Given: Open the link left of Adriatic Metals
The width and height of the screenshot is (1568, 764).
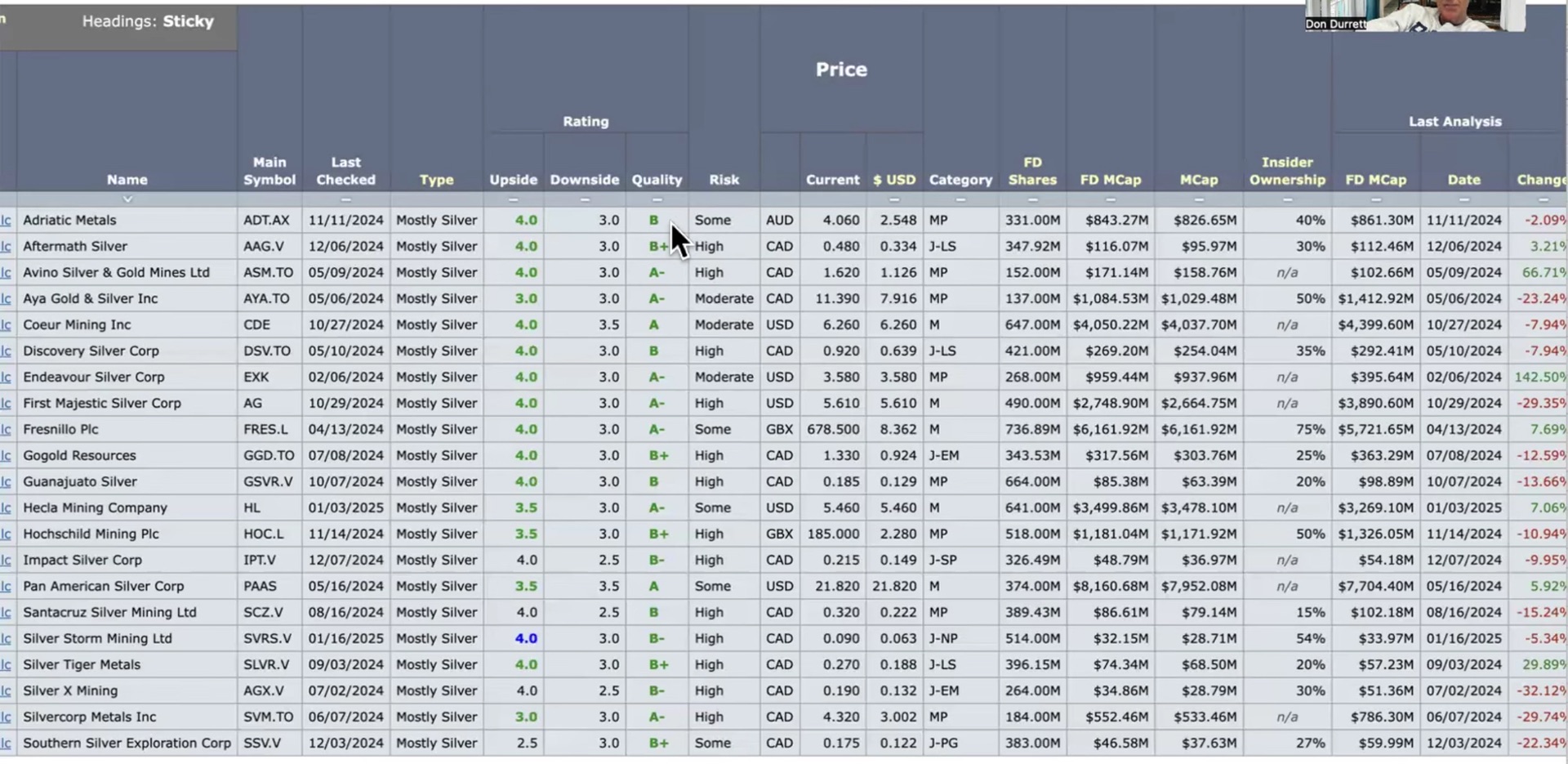Looking at the screenshot, I should coord(7,221).
